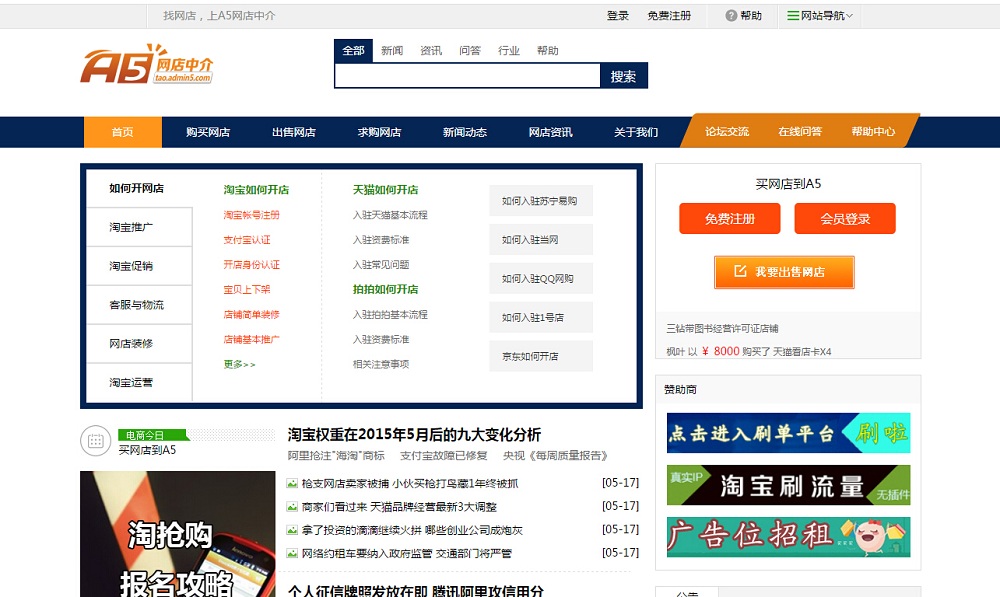Open the 淘宝刷流量 sponsor banner
Screen dimensions: 1000x597
tap(788, 485)
